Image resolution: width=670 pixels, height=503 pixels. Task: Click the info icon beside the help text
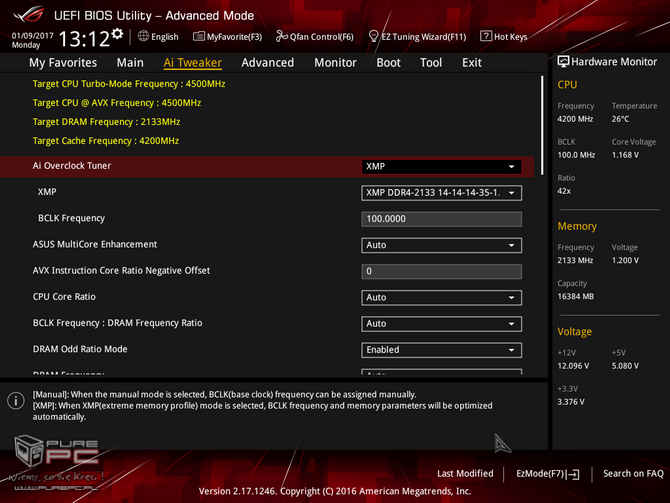pyautogui.click(x=16, y=401)
